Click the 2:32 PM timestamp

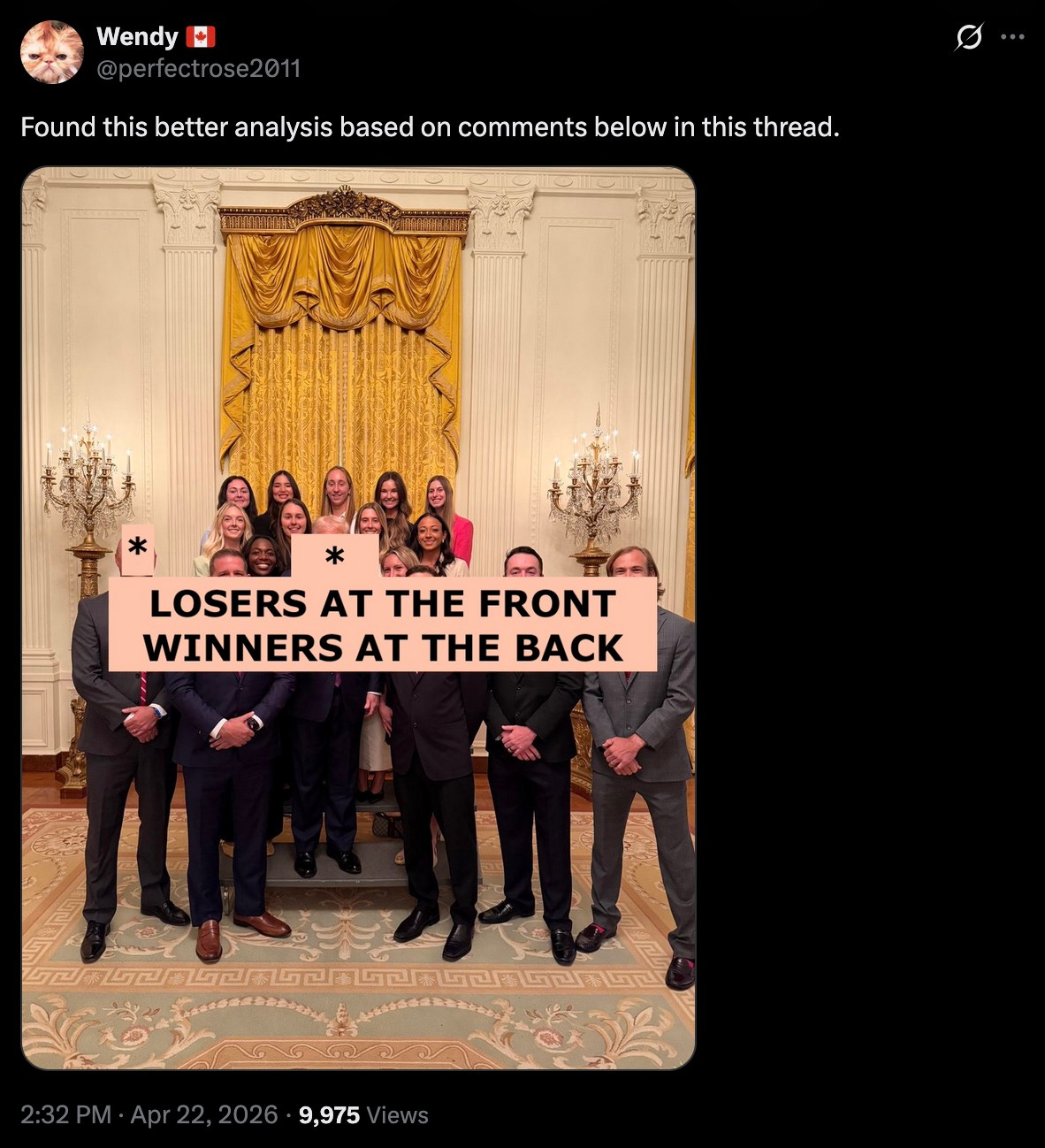(x=65, y=1114)
